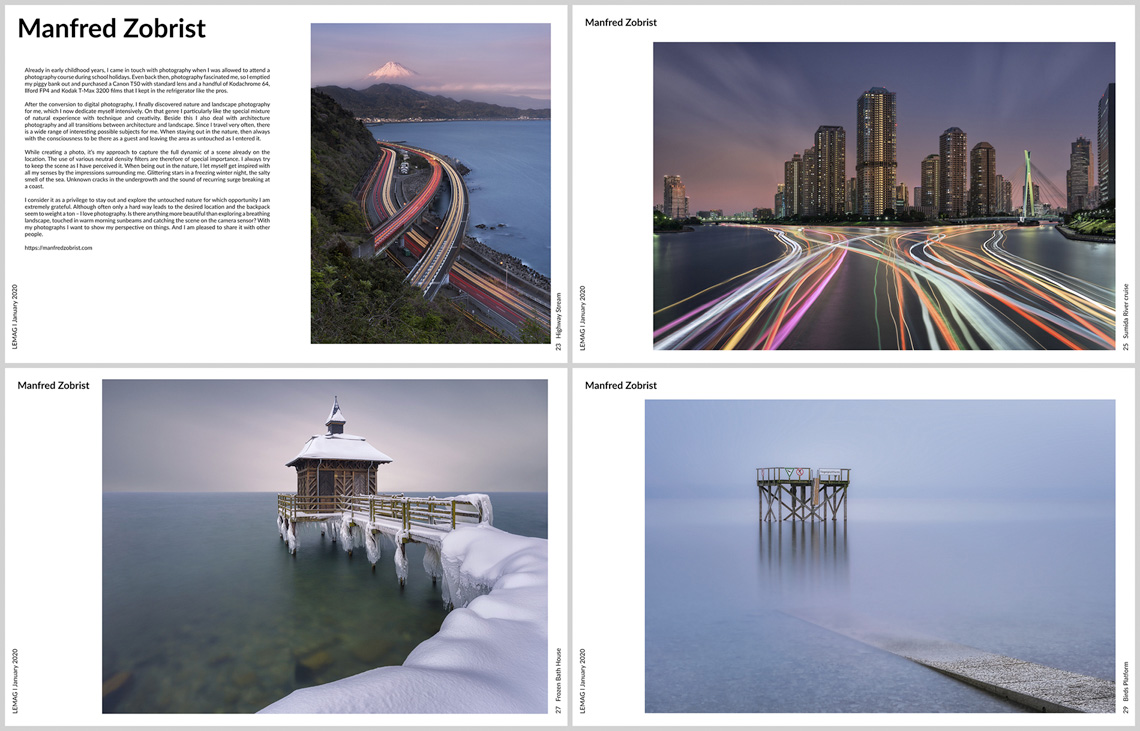View the Frozen Bath House photo
The width and height of the screenshot is (1140, 731).
click(x=325, y=546)
